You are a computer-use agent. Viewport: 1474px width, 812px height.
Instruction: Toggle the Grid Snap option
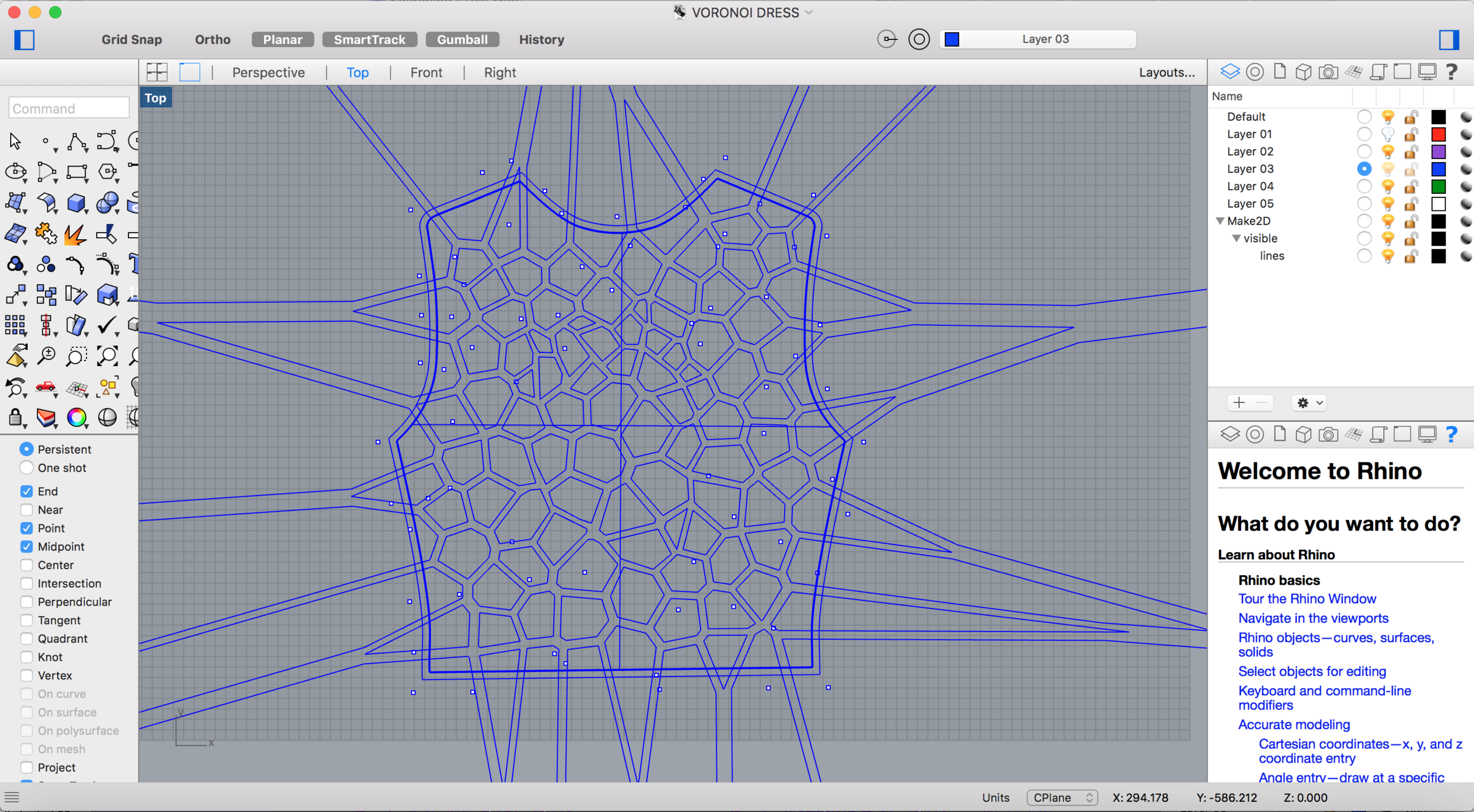[131, 39]
